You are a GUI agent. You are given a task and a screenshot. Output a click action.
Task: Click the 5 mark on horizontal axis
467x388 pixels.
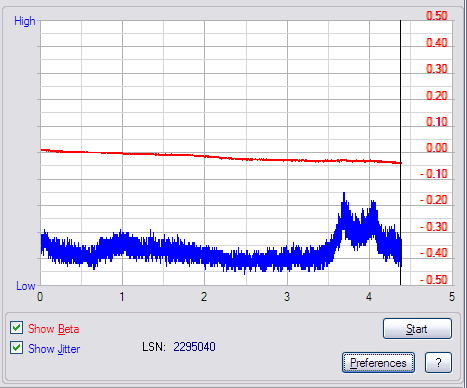(452, 296)
